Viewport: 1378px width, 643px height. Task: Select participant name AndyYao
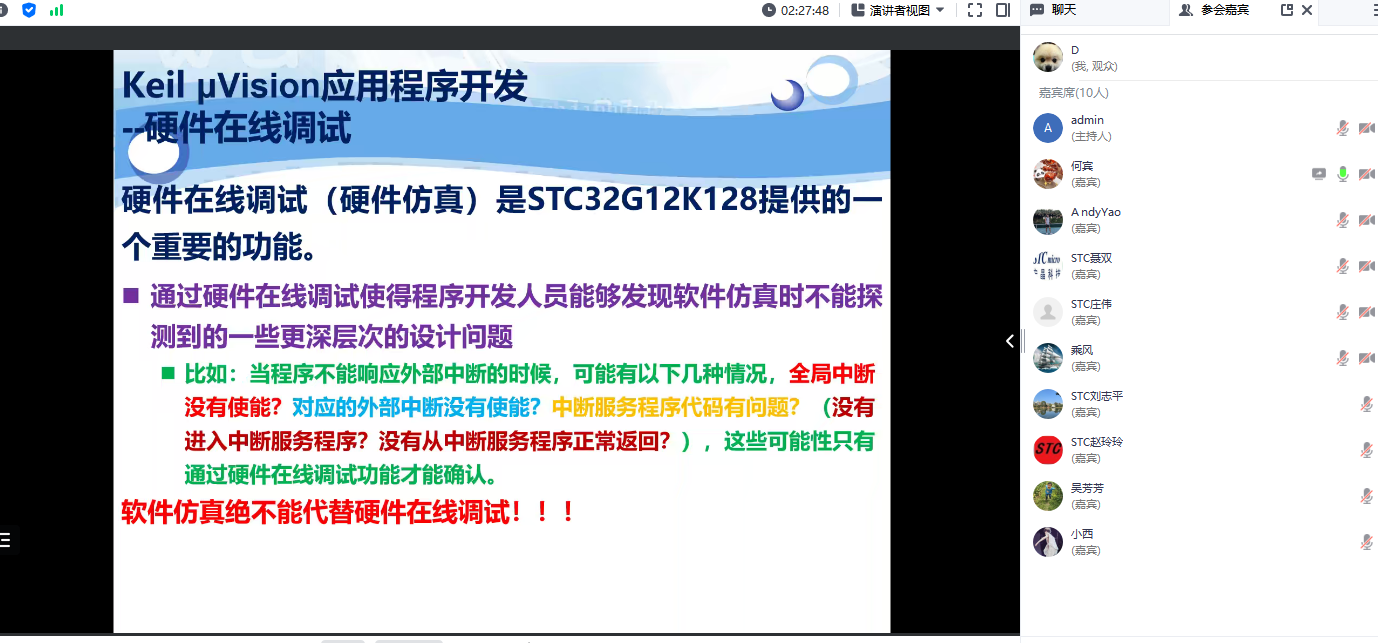pos(1095,212)
